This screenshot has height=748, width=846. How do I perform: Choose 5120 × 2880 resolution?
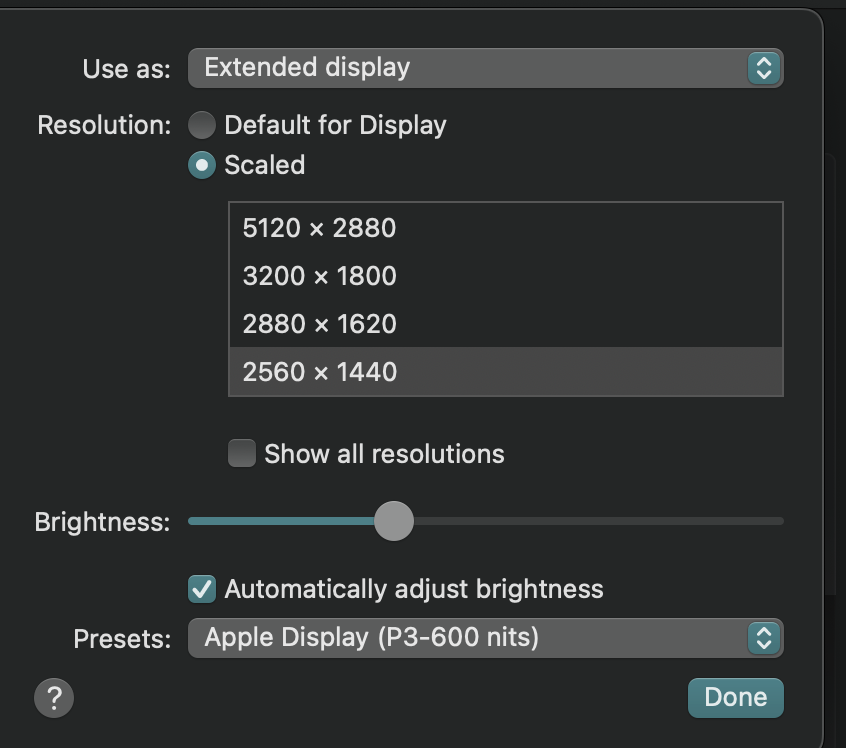coord(320,228)
